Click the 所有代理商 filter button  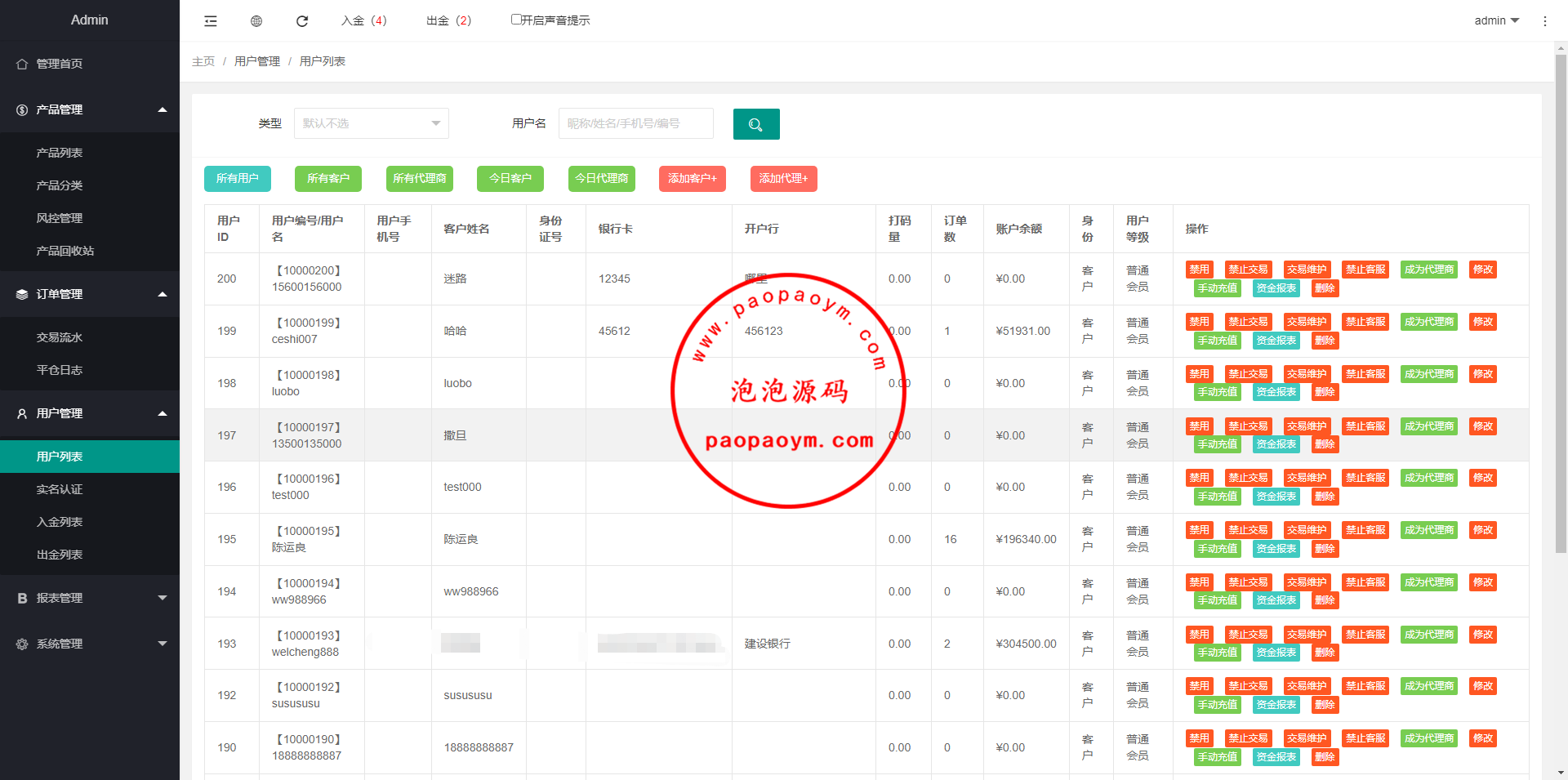click(419, 178)
